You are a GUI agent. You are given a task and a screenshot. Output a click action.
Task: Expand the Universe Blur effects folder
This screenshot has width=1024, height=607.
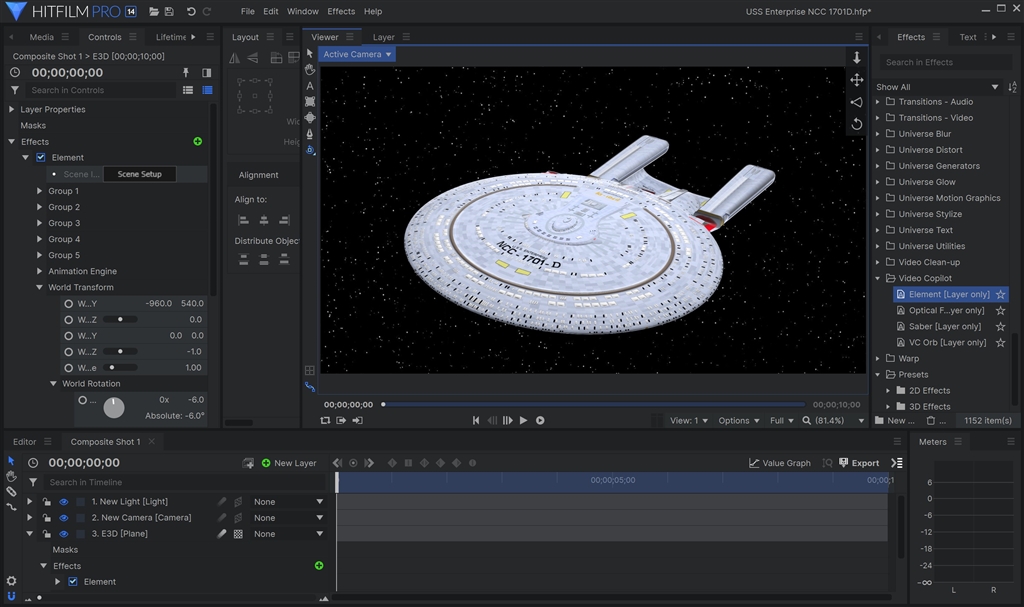[x=878, y=134]
